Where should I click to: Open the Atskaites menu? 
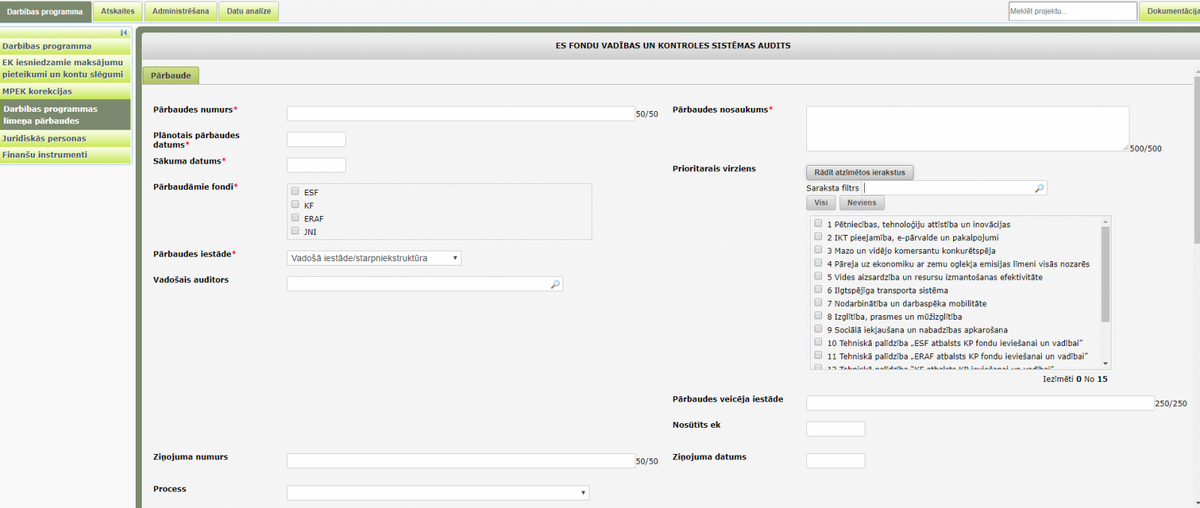[118, 11]
